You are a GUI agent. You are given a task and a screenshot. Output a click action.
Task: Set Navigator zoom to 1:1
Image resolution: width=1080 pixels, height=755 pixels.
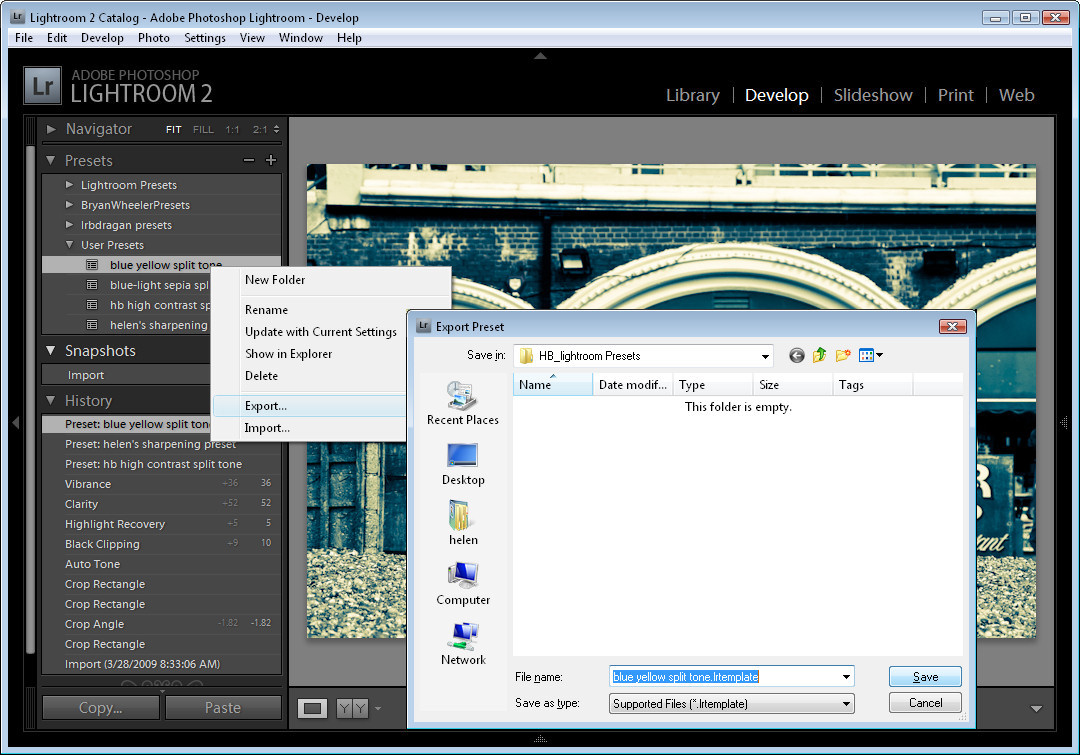coord(232,130)
